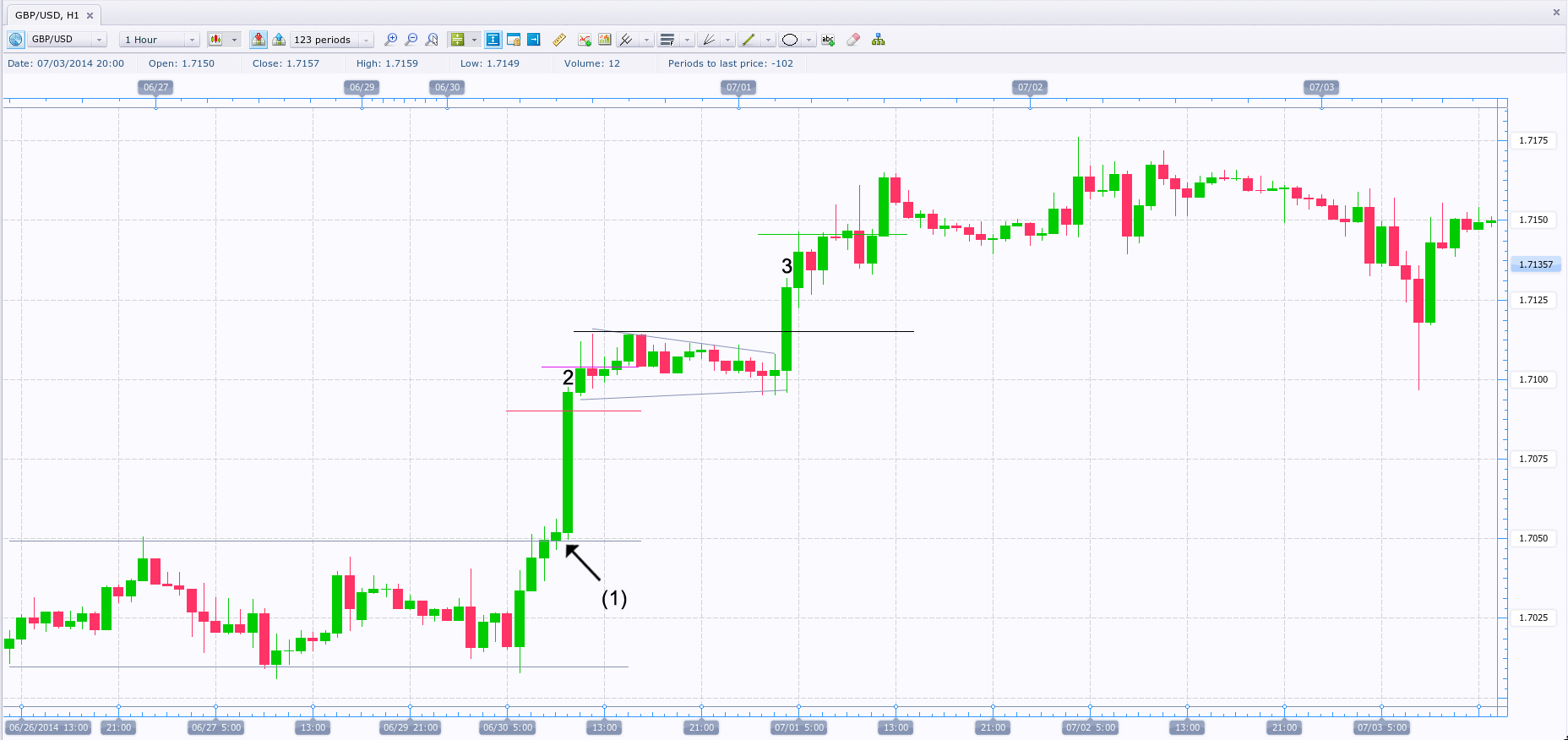Click the 1.7100 price axis label
The width and height of the screenshot is (1568, 740).
(x=1533, y=379)
